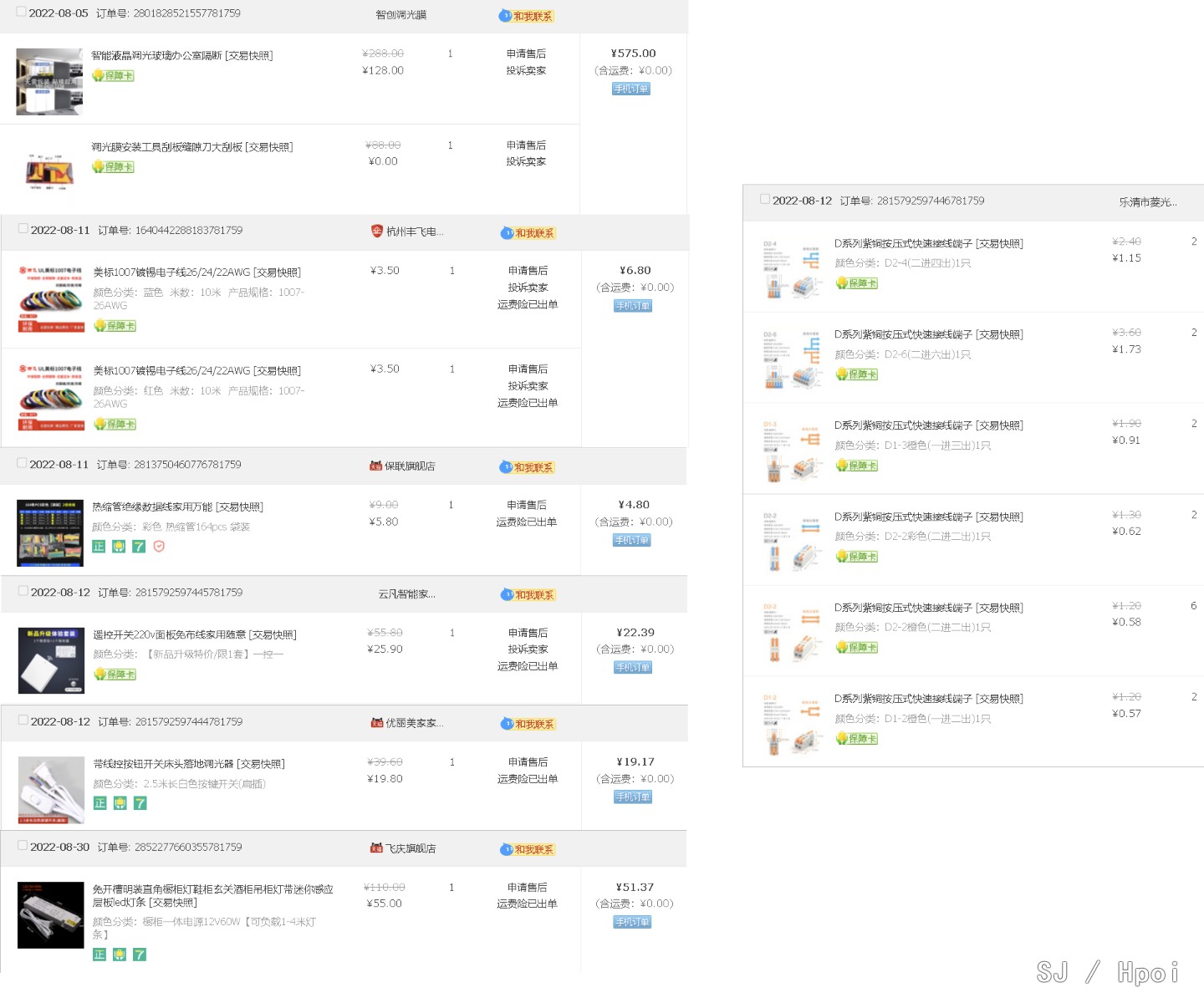Open thumbnail of 遥控开关220v product
The height and width of the screenshot is (1003, 1204).
[51, 660]
